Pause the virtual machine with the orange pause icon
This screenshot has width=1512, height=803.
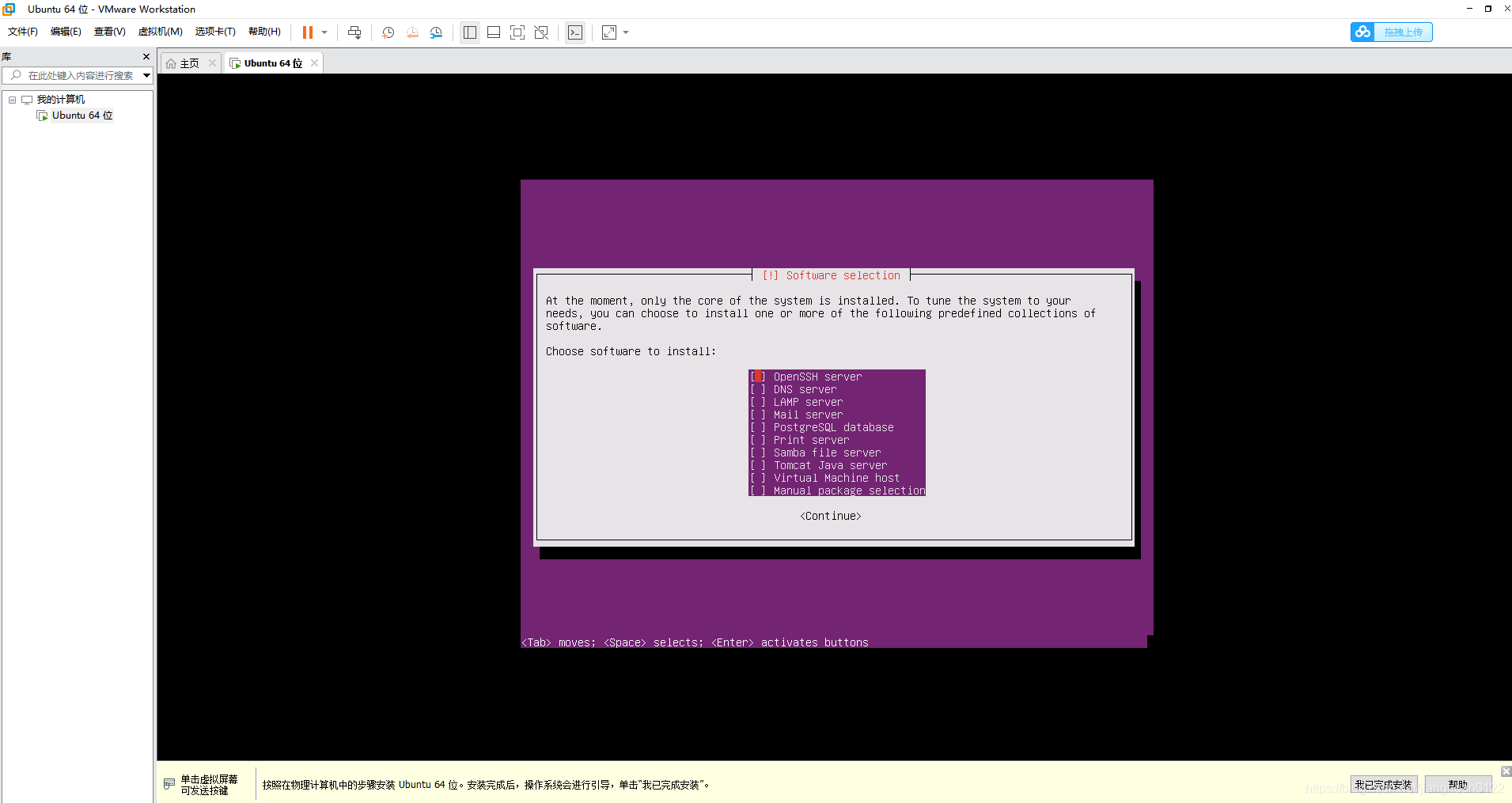click(x=308, y=32)
